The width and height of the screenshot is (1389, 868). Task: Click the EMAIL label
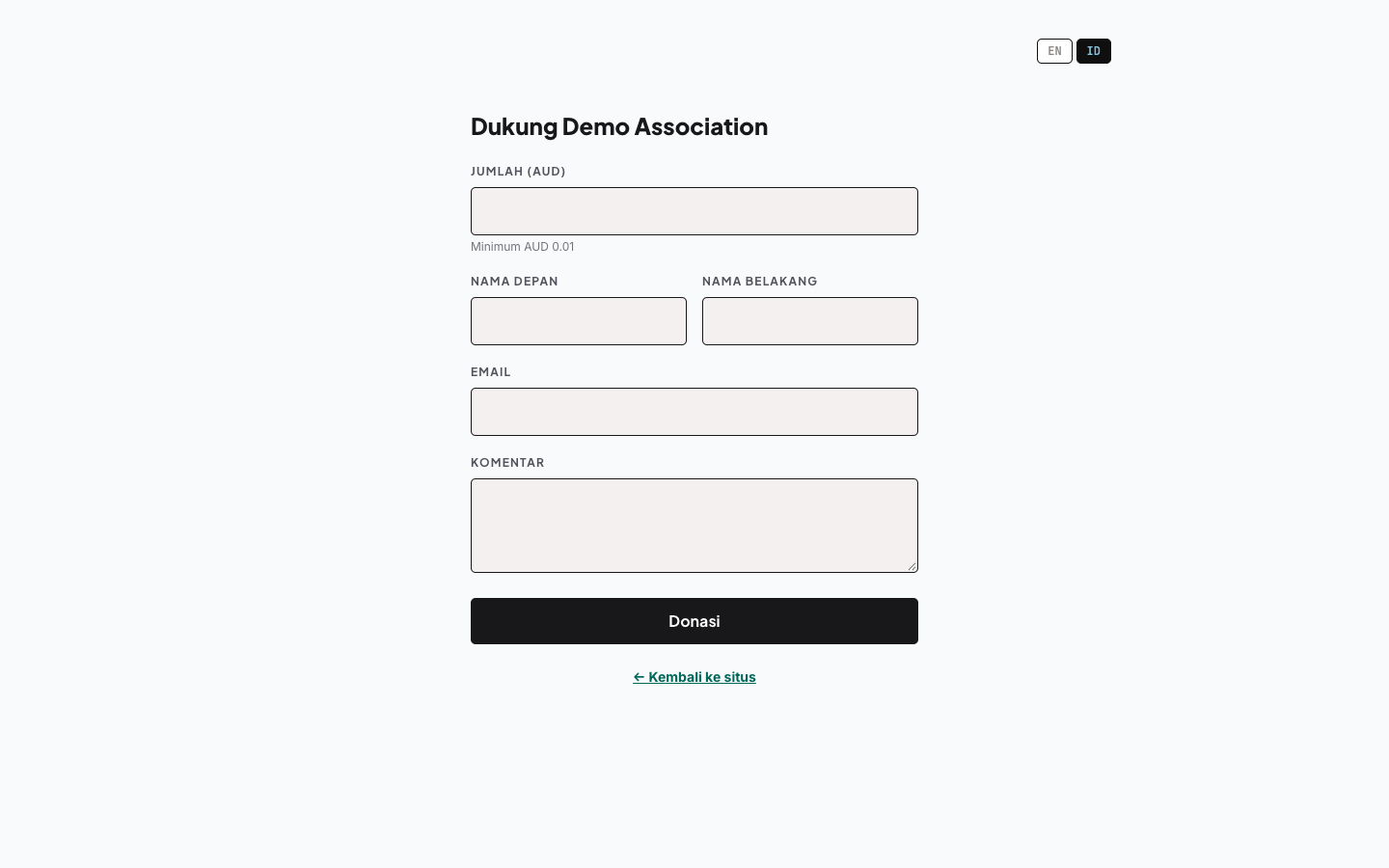pyautogui.click(x=491, y=372)
